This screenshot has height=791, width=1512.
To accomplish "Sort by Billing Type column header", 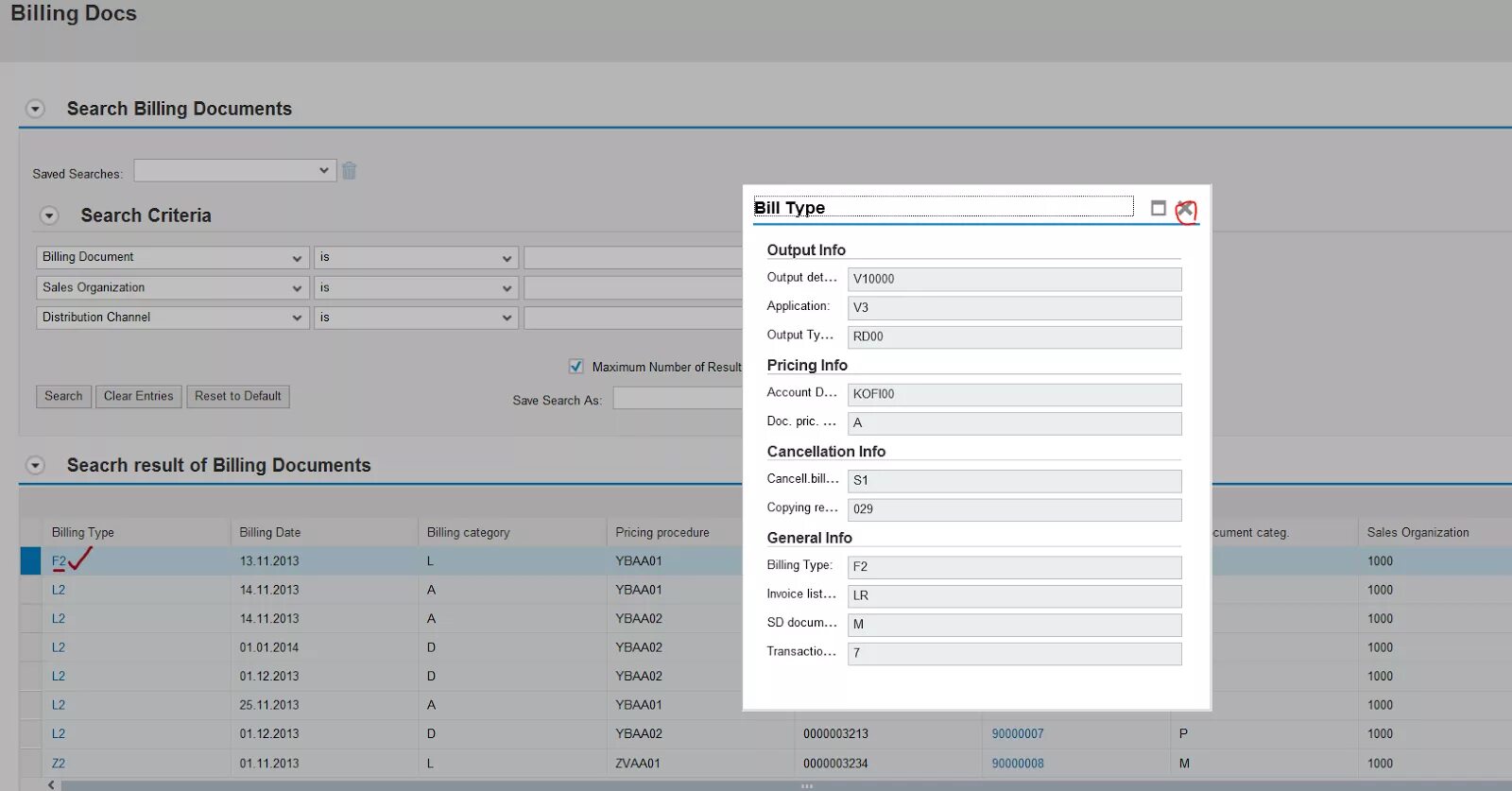I will 83,533.
